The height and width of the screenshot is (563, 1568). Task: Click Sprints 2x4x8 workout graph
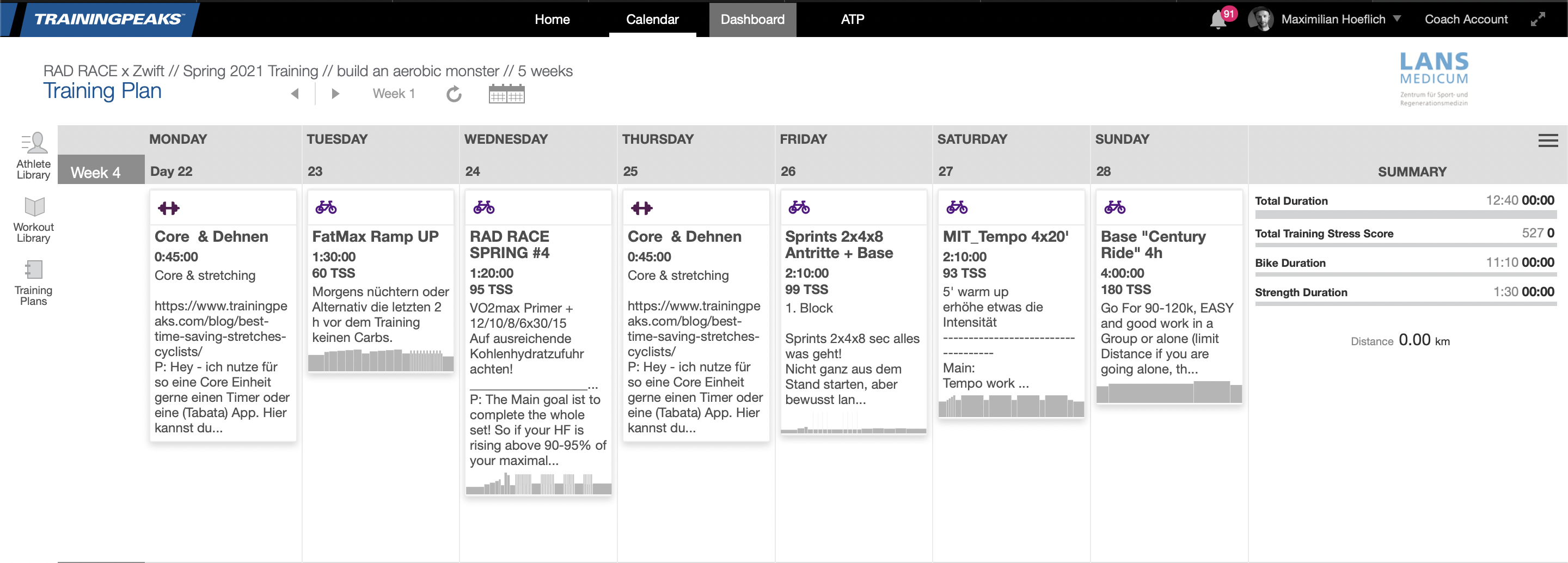pos(853,423)
